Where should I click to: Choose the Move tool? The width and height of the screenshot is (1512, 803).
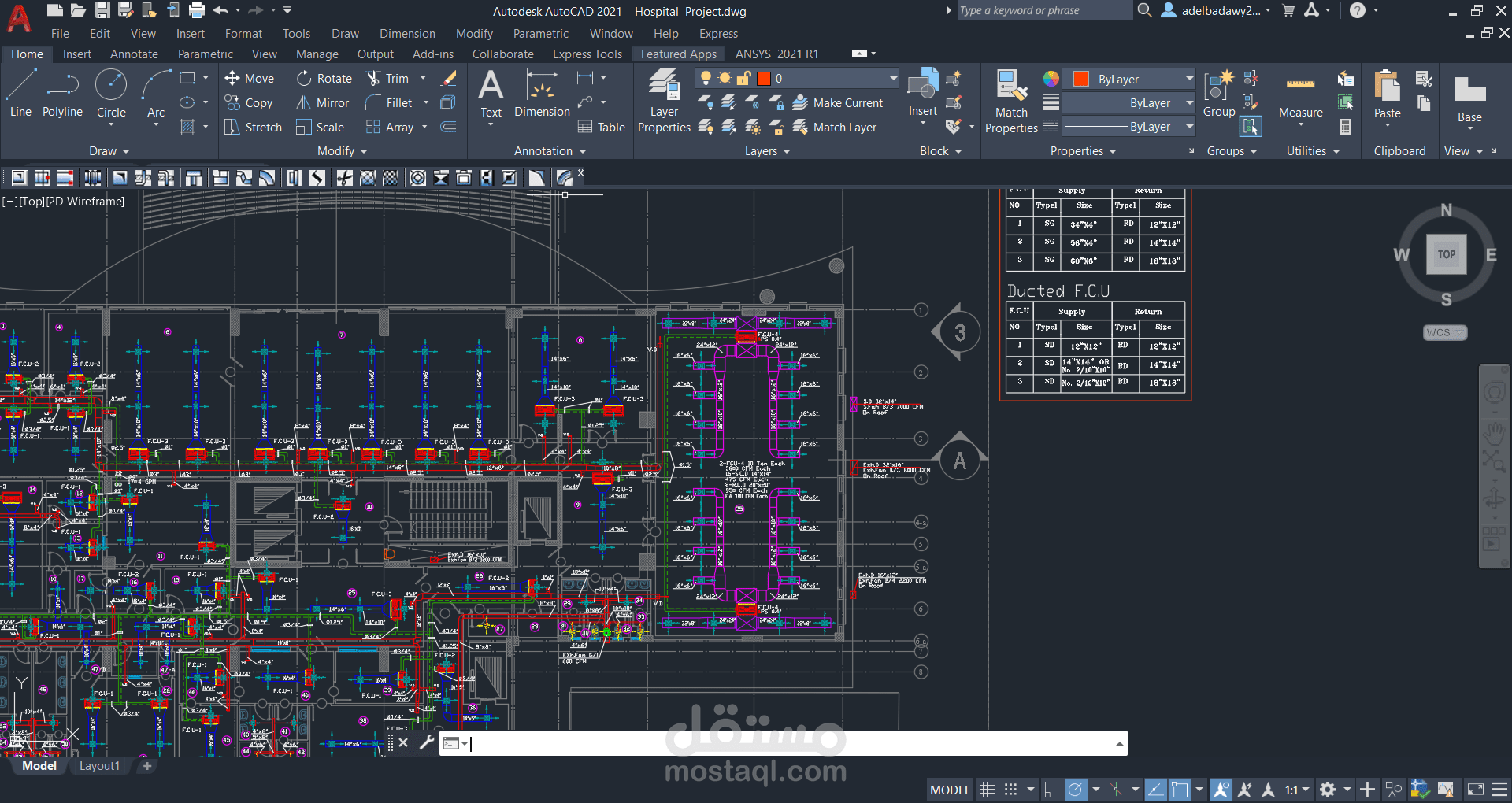point(250,78)
